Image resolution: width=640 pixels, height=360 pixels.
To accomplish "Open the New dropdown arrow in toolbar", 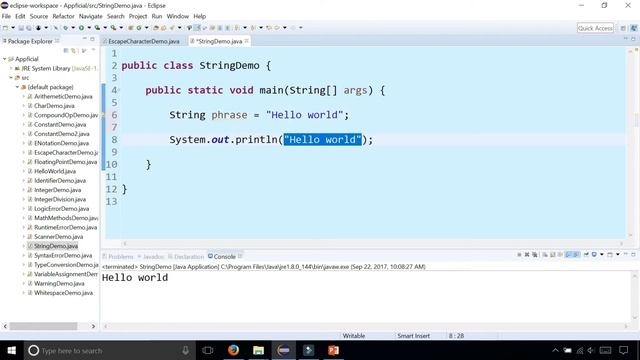I will (13, 28).
